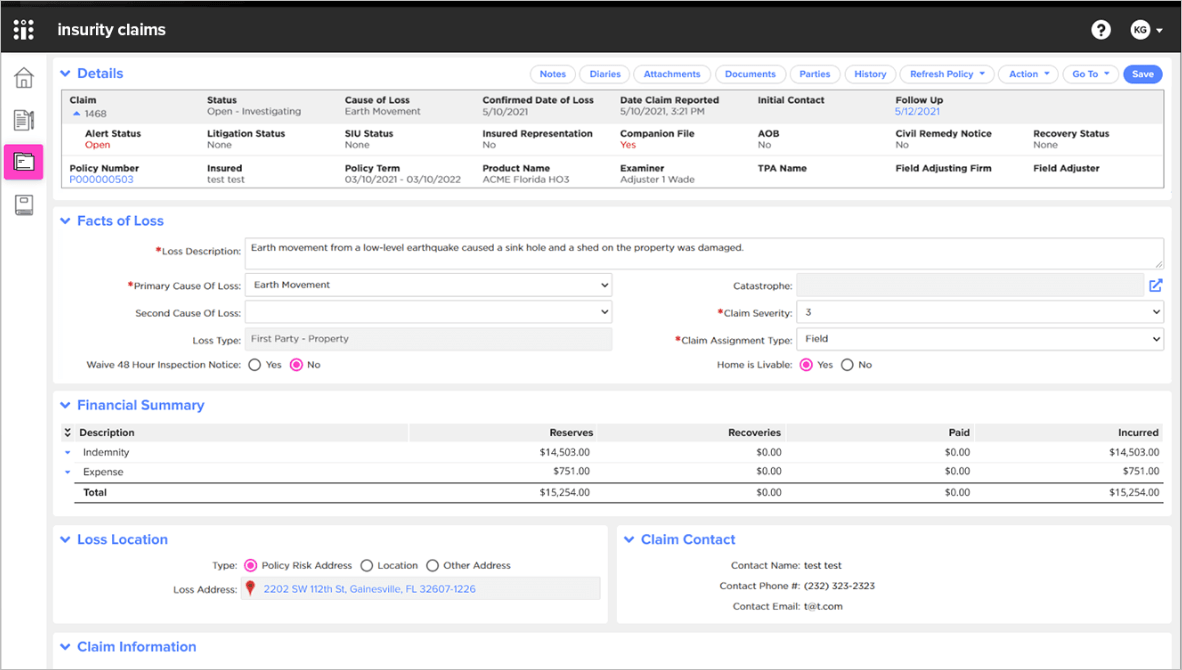The width and height of the screenshot is (1182, 670).
Task: Click the Save button
Action: click(x=1142, y=74)
